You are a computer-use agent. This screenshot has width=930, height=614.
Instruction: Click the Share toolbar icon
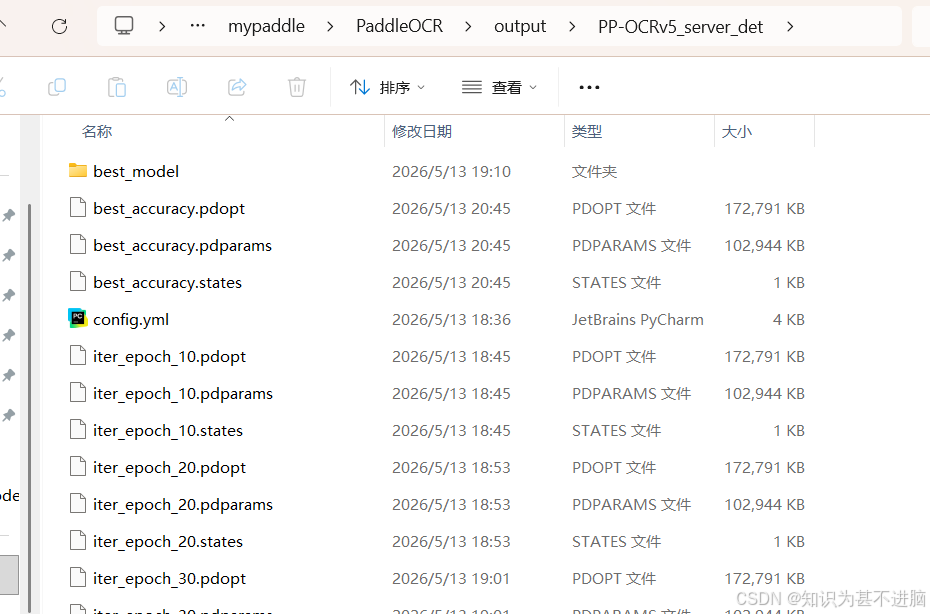click(237, 87)
